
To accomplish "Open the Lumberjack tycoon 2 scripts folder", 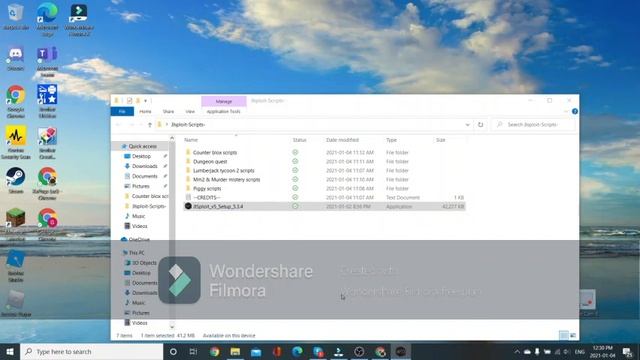I will pos(223,171).
